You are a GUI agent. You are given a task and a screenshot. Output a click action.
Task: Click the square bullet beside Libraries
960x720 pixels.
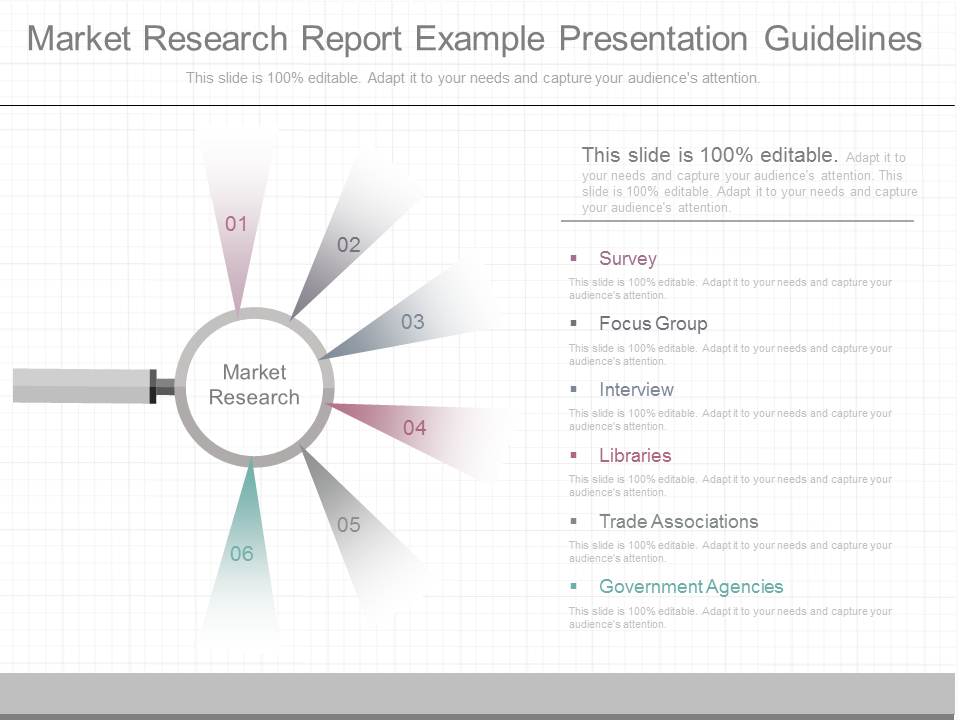coord(574,455)
